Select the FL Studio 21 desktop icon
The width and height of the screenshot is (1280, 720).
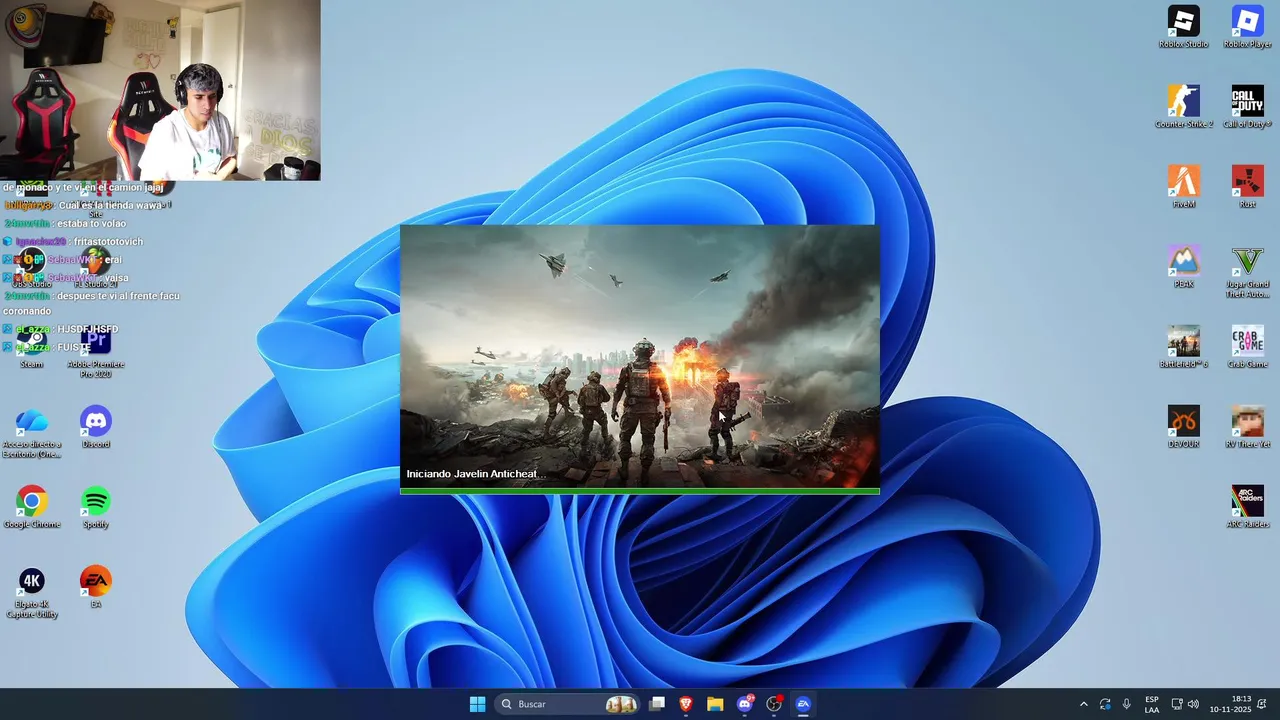pos(96,268)
